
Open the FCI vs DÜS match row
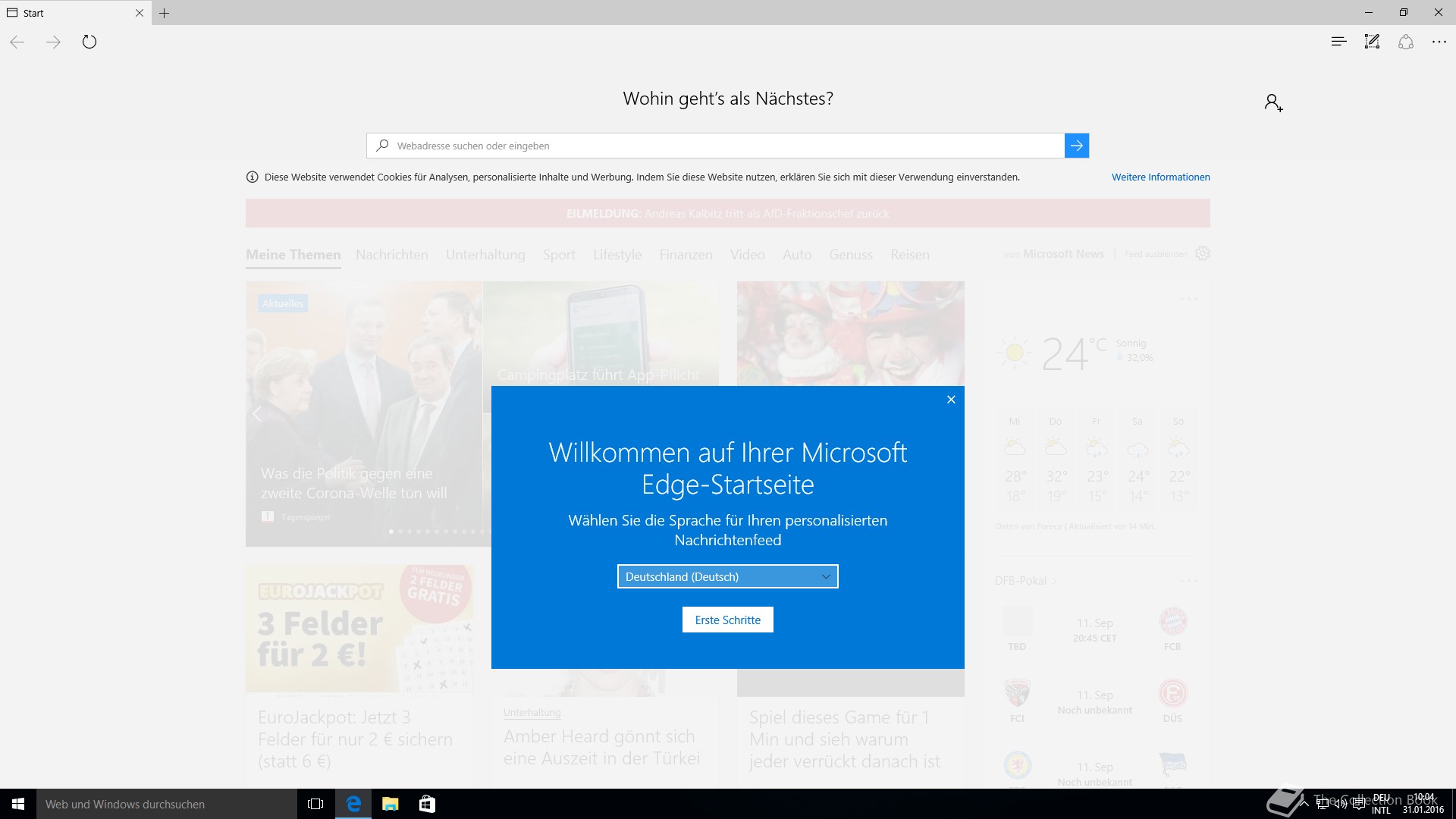pyautogui.click(x=1094, y=701)
